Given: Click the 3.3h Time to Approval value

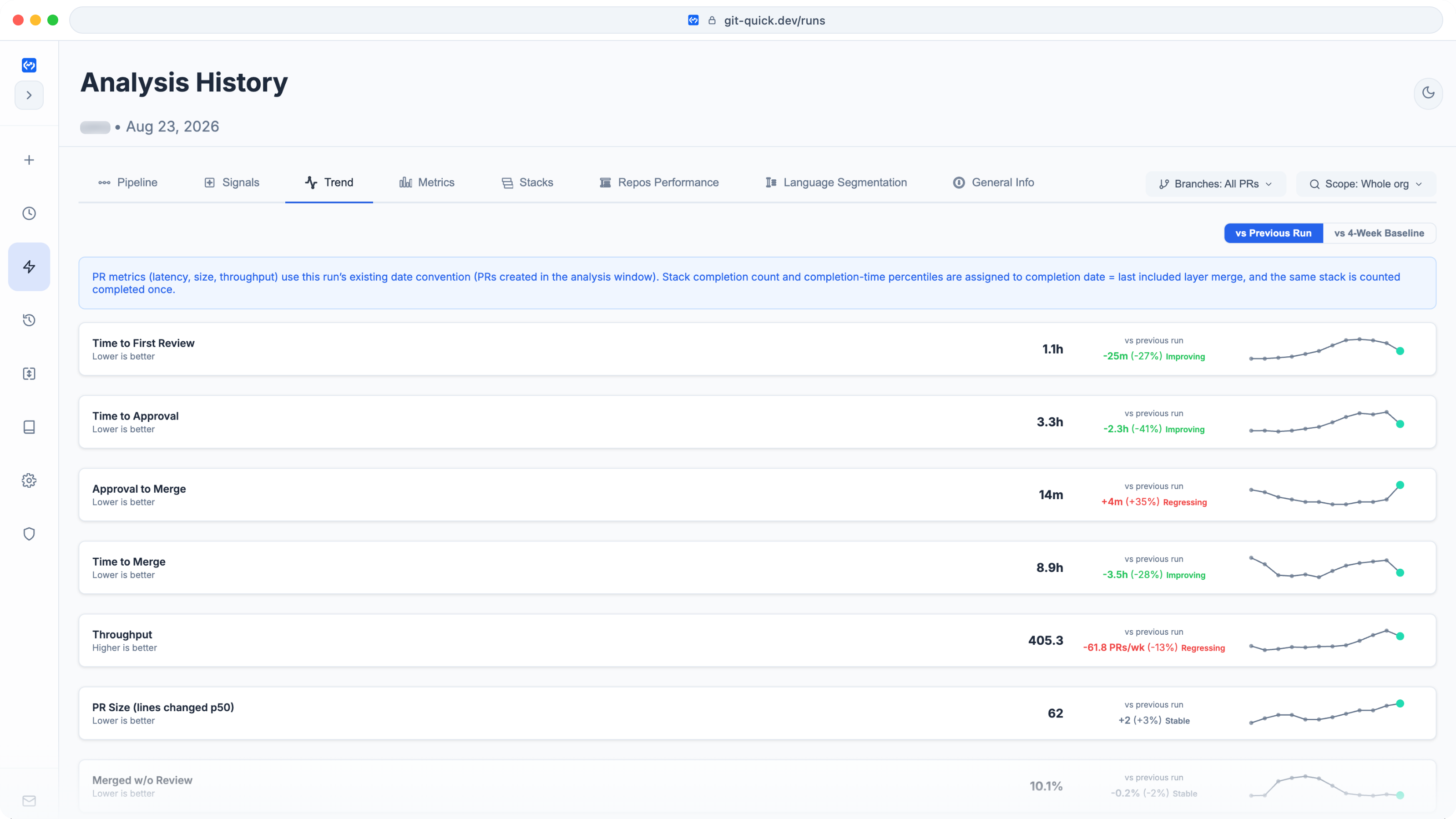Looking at the screenshot, I should click(1050, 422).
